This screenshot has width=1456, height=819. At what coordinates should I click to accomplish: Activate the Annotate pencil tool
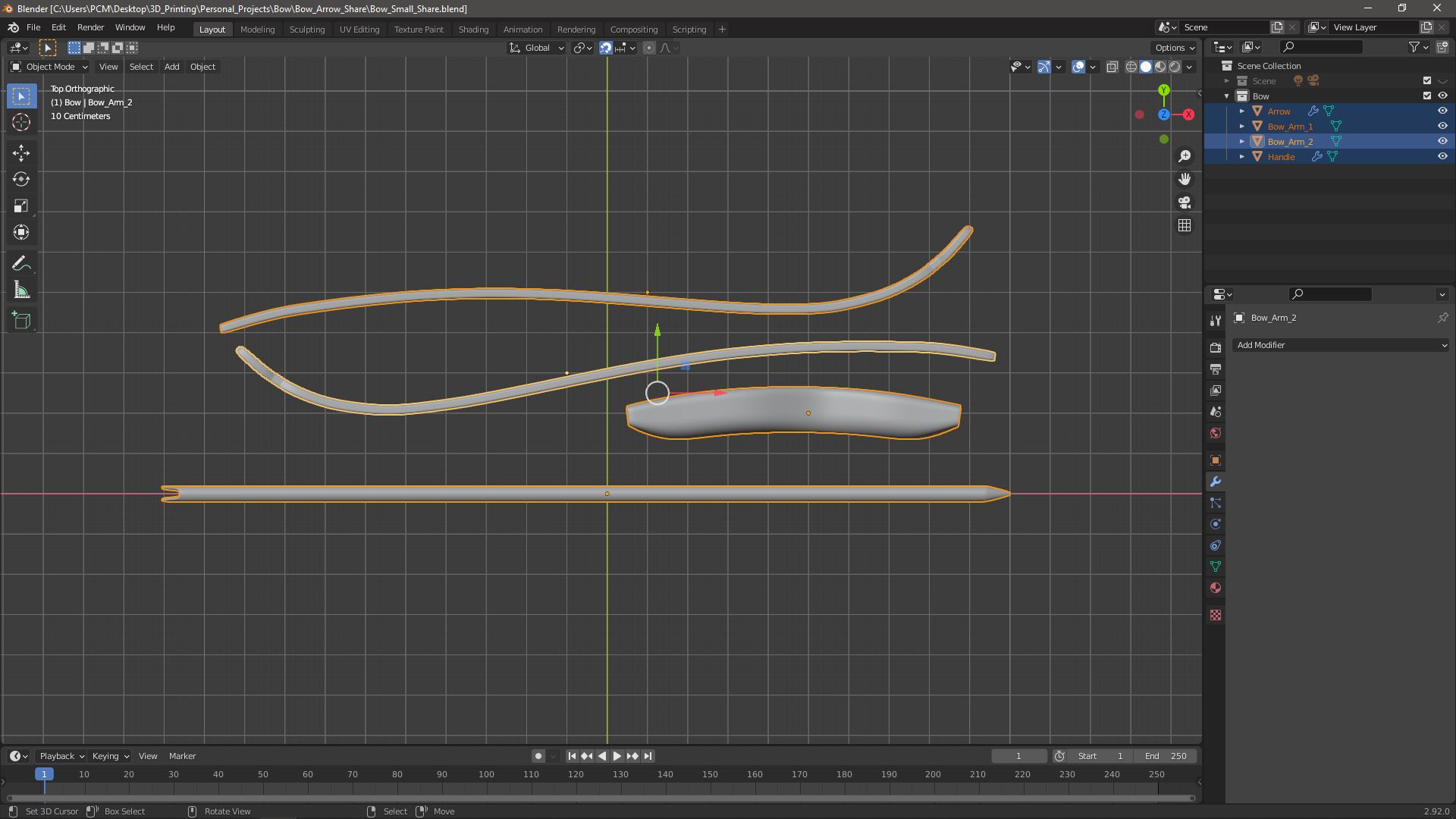pos(21,264)
